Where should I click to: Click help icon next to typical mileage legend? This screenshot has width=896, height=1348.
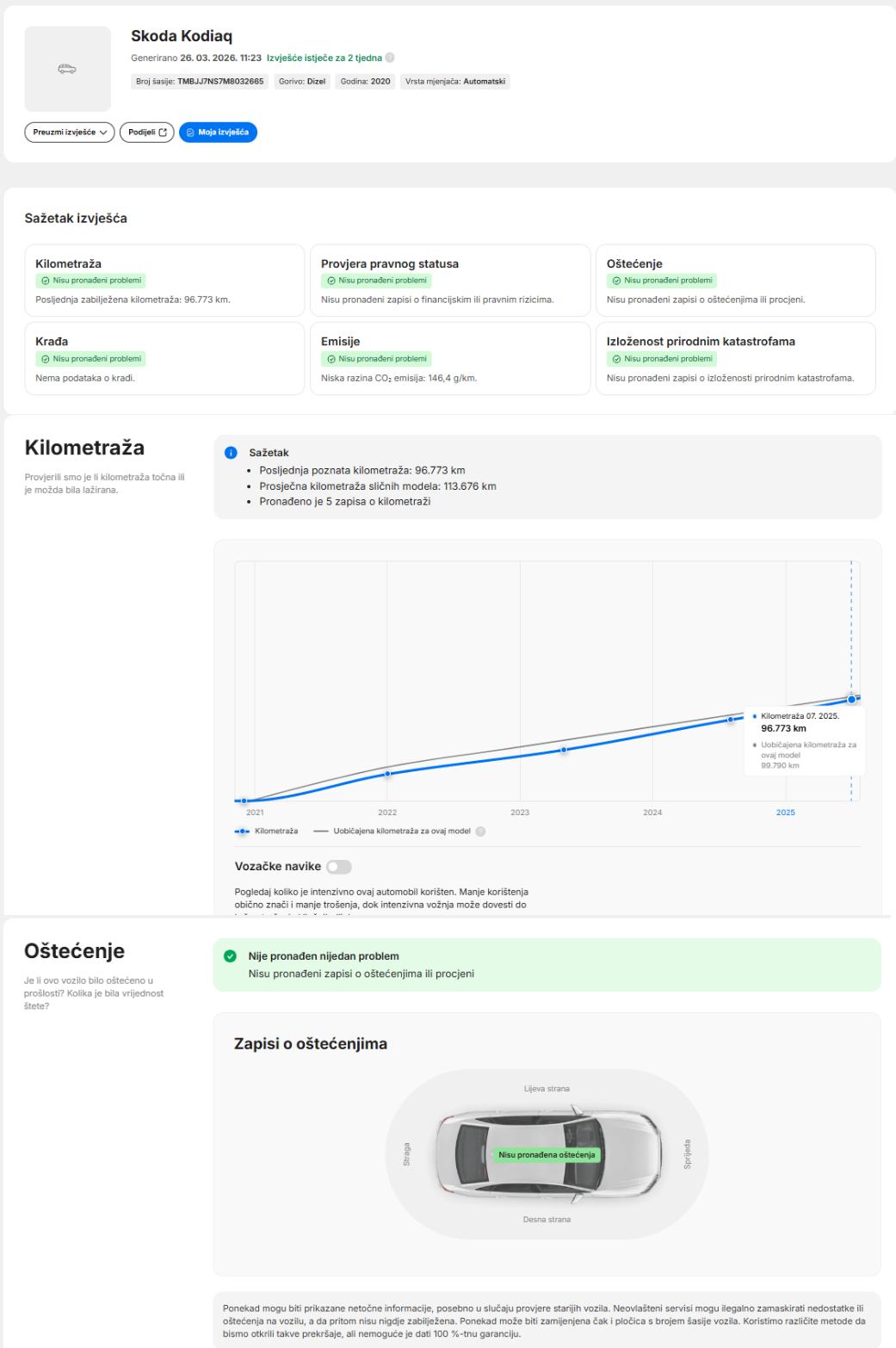[480, 832]
